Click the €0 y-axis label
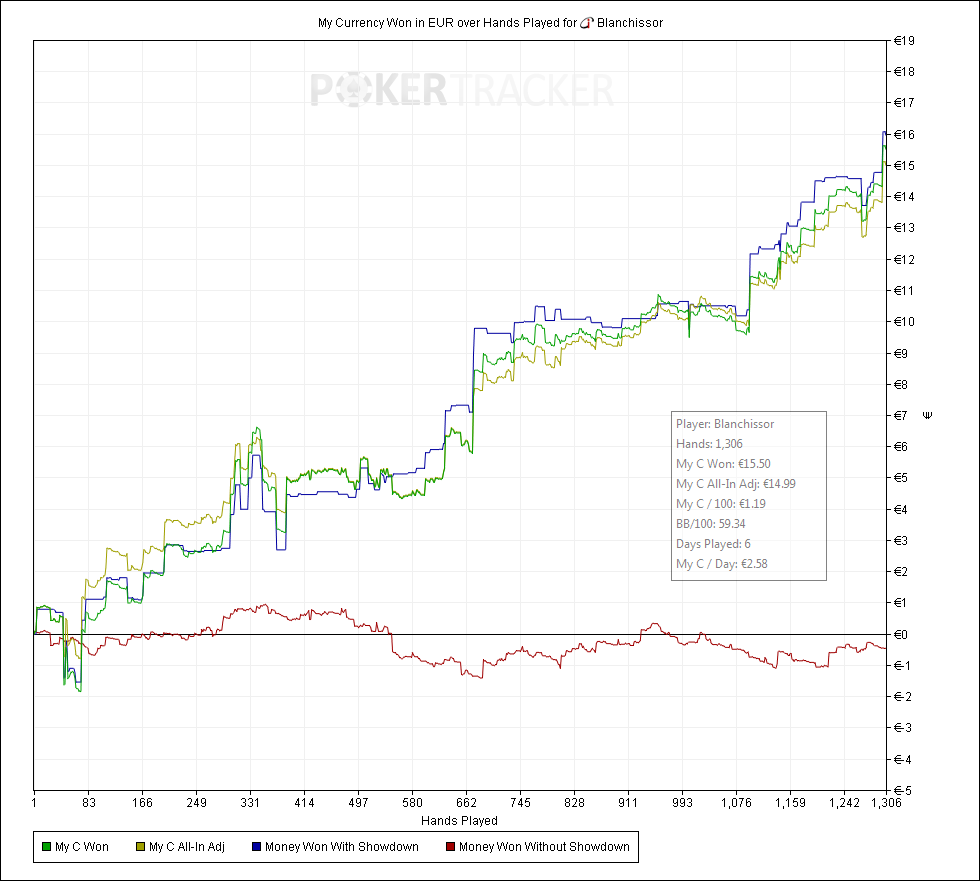The height and width of the screenshot is (881, 980). [901, 635]
